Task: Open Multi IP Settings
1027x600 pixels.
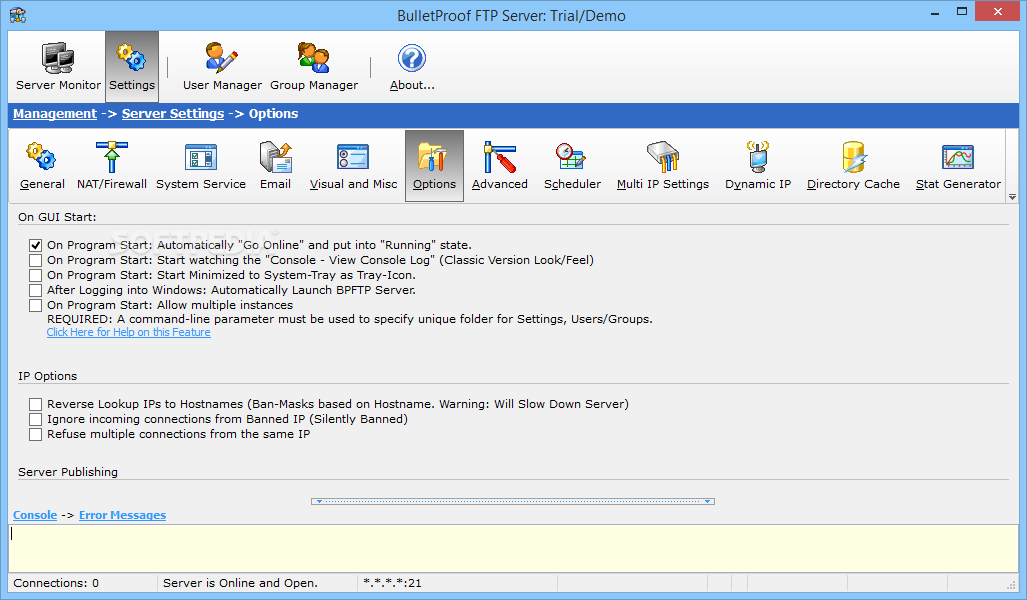Action: pyautogui.click(x=663, y=166)
